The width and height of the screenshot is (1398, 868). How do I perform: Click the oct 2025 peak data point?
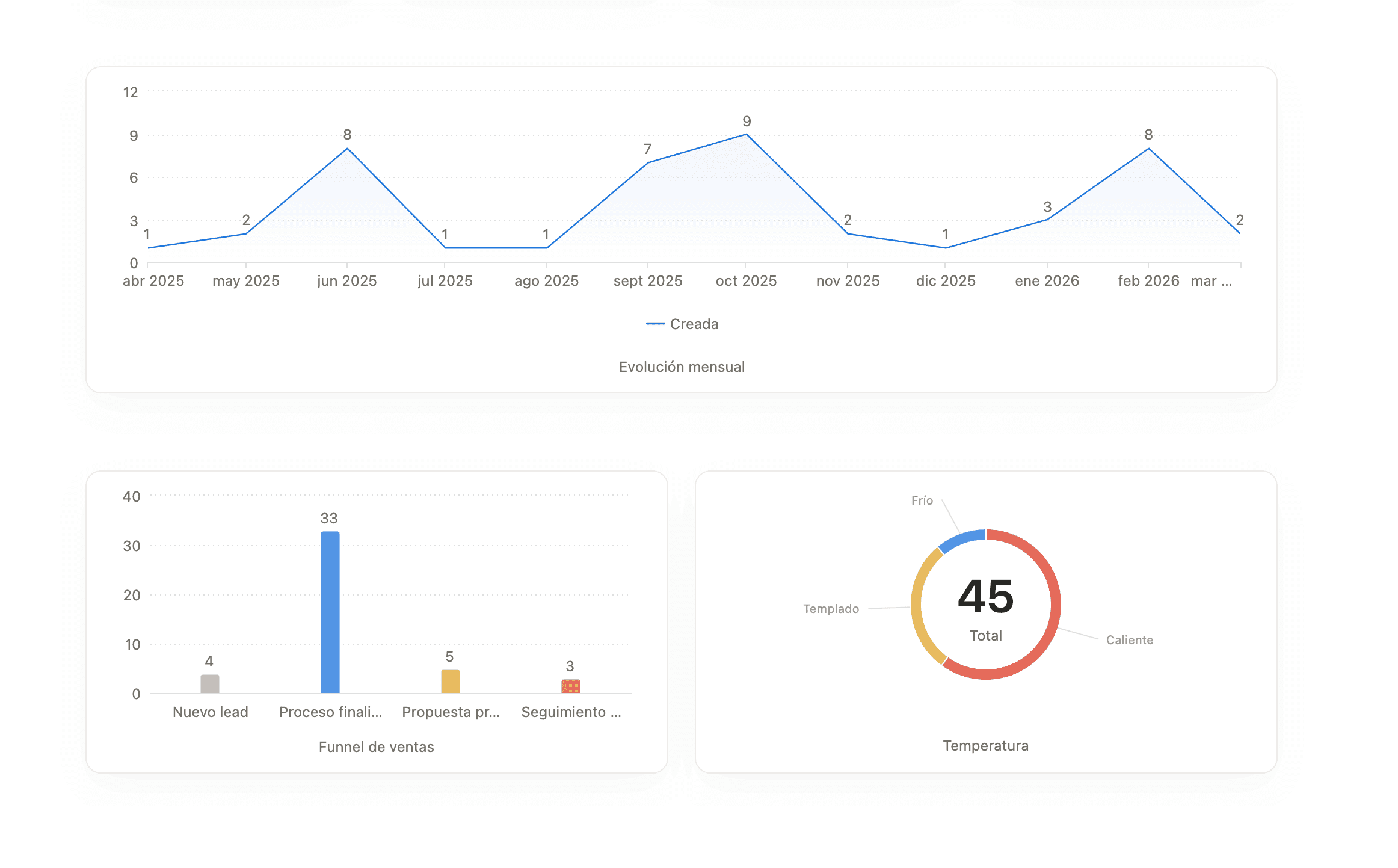[x=747, y=134]
